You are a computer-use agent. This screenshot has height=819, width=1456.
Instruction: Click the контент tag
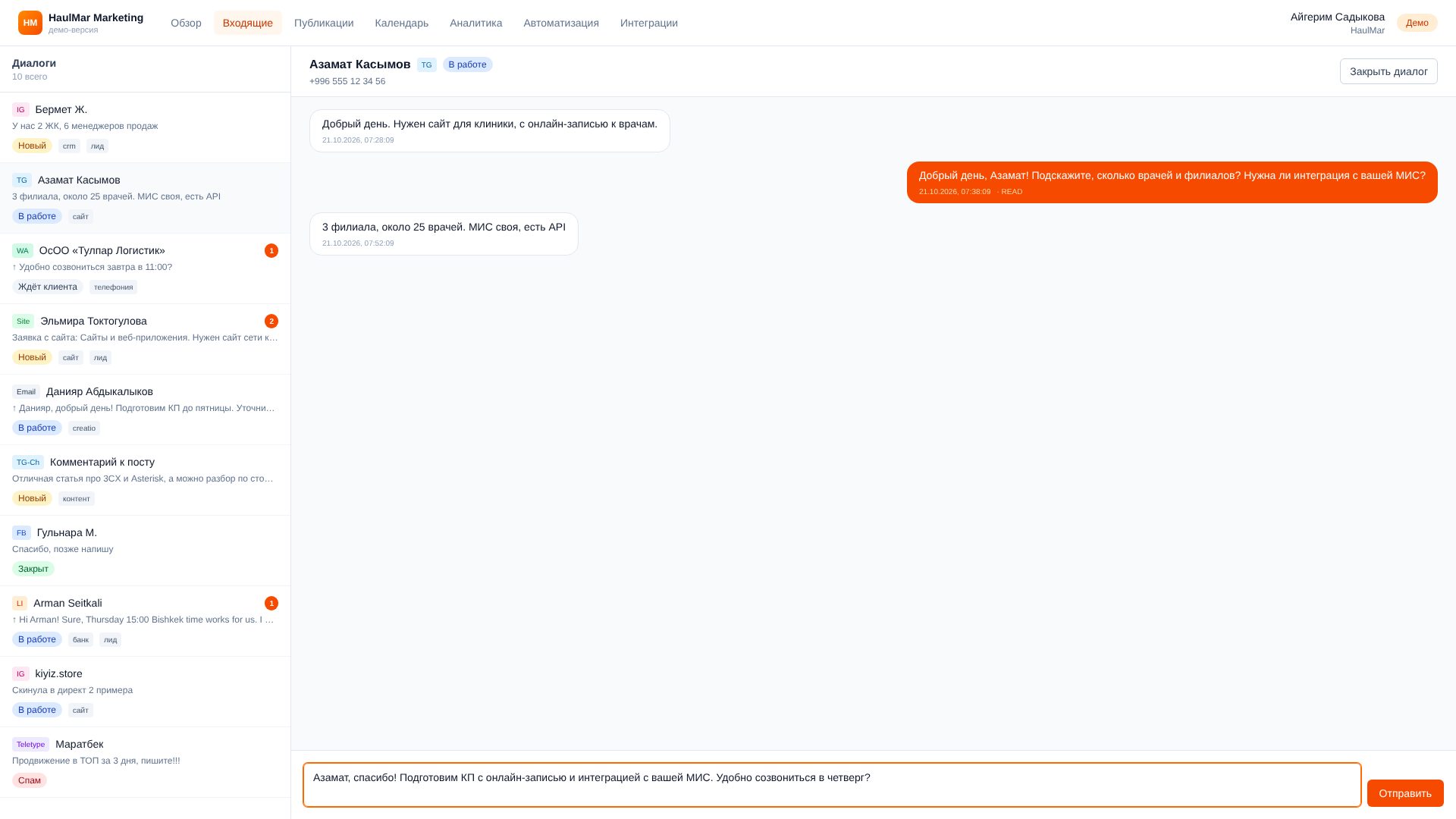[77, 499]
